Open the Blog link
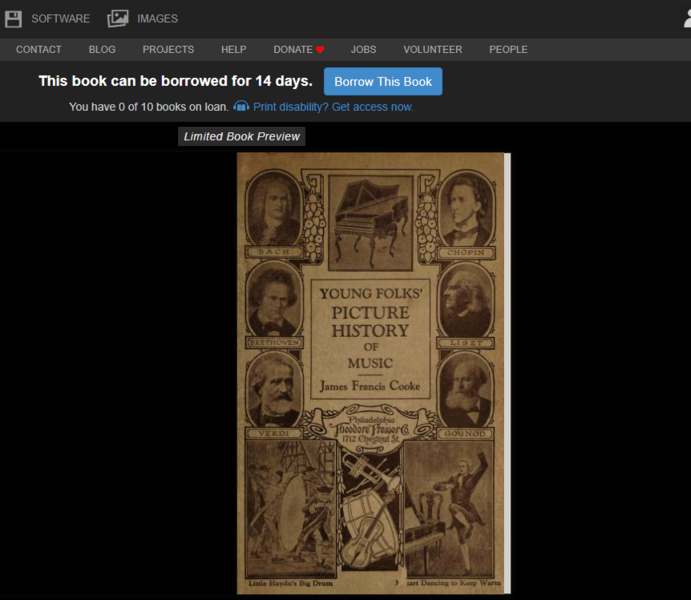 pyautogui.click(x=102, y=49)
